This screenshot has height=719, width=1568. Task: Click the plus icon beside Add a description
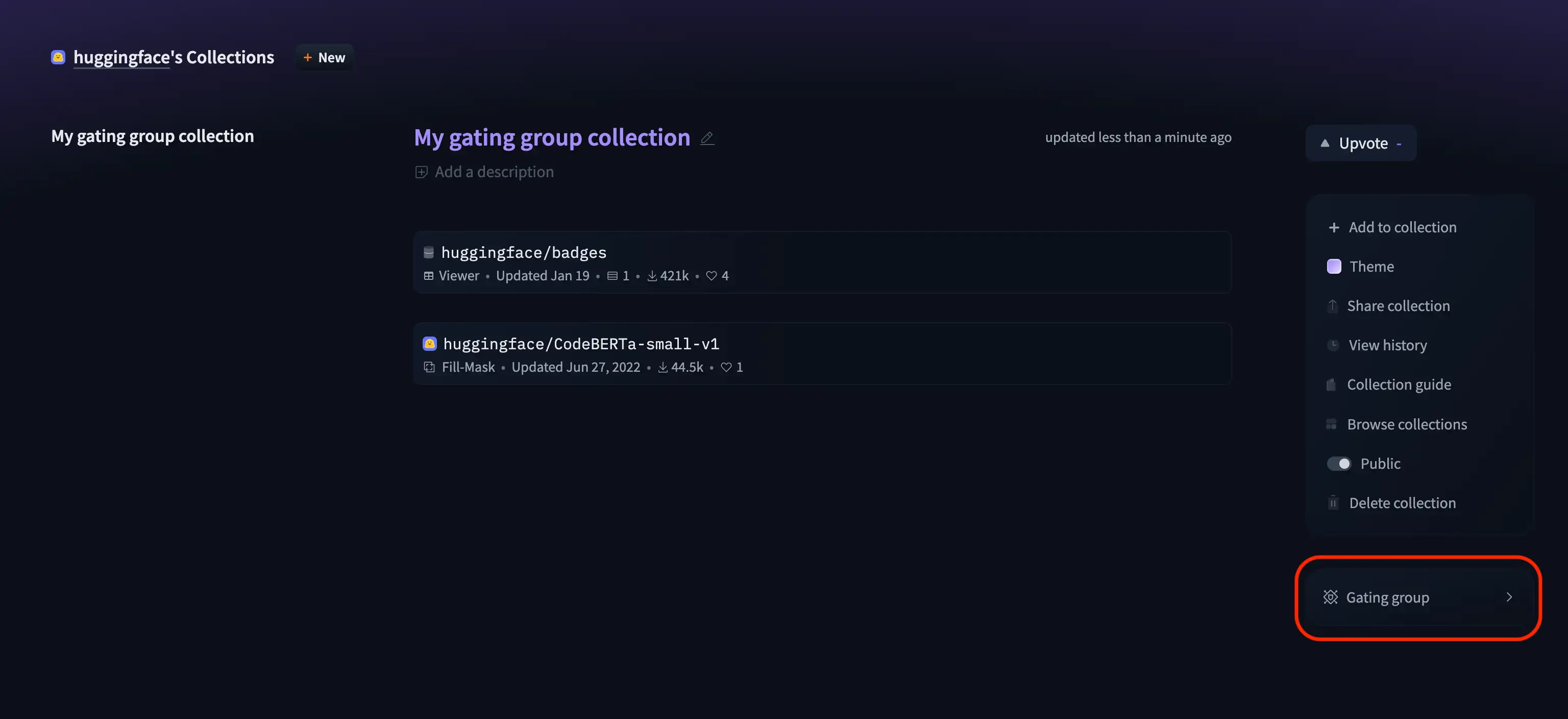(421, 172)
